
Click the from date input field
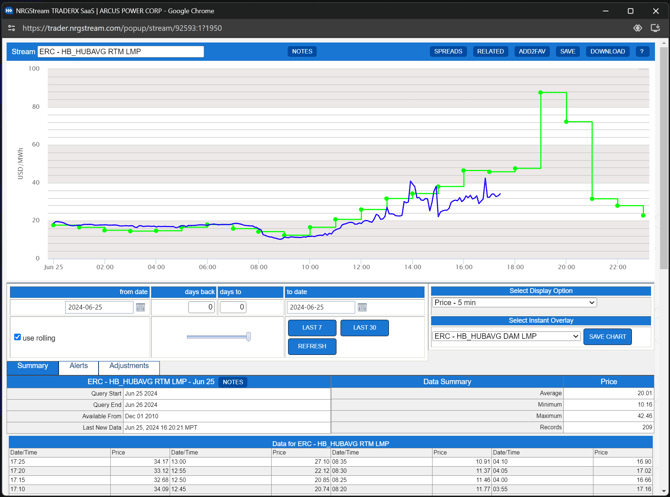pos(99,307)
